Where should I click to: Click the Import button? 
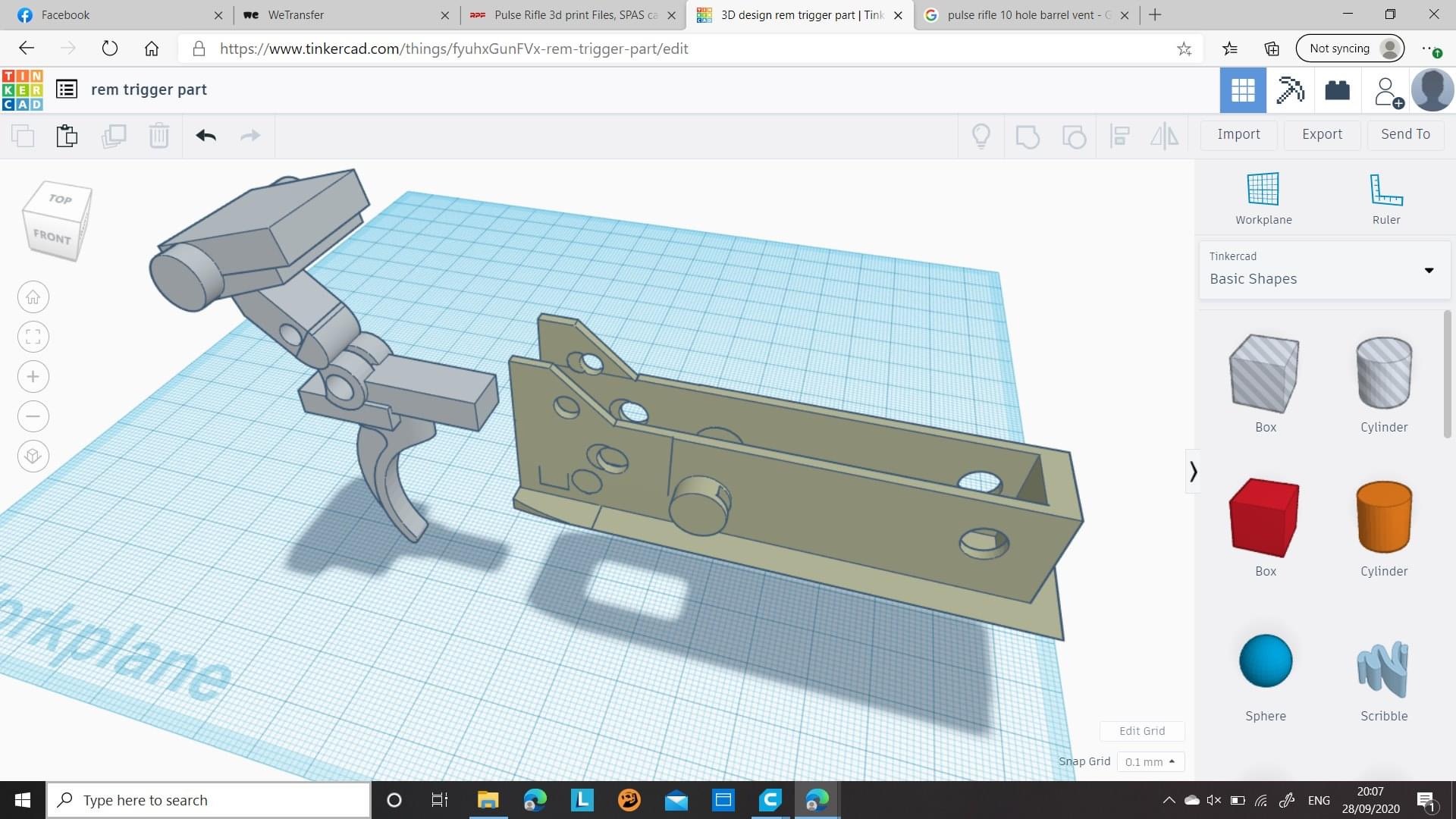pyautogui.click(x=1238, y=134)
